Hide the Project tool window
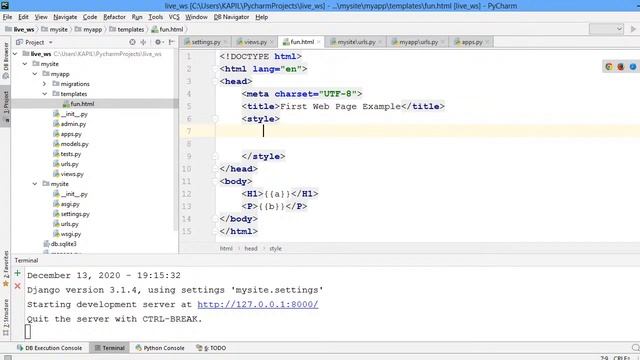The image size is (640, 360). pyautogui.click(x=171, y=42)
